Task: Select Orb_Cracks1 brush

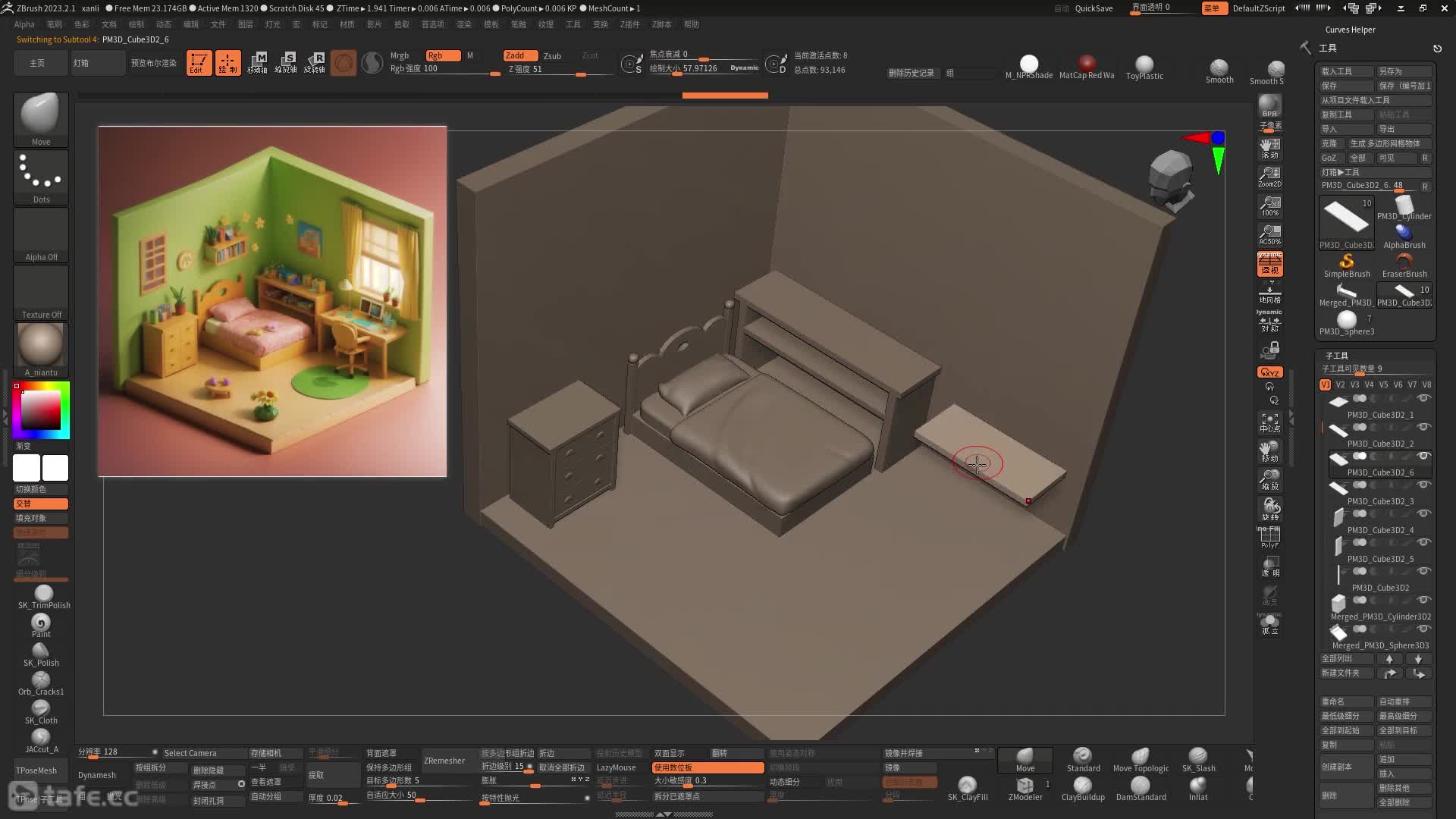Action: click(x=41, y=683)
